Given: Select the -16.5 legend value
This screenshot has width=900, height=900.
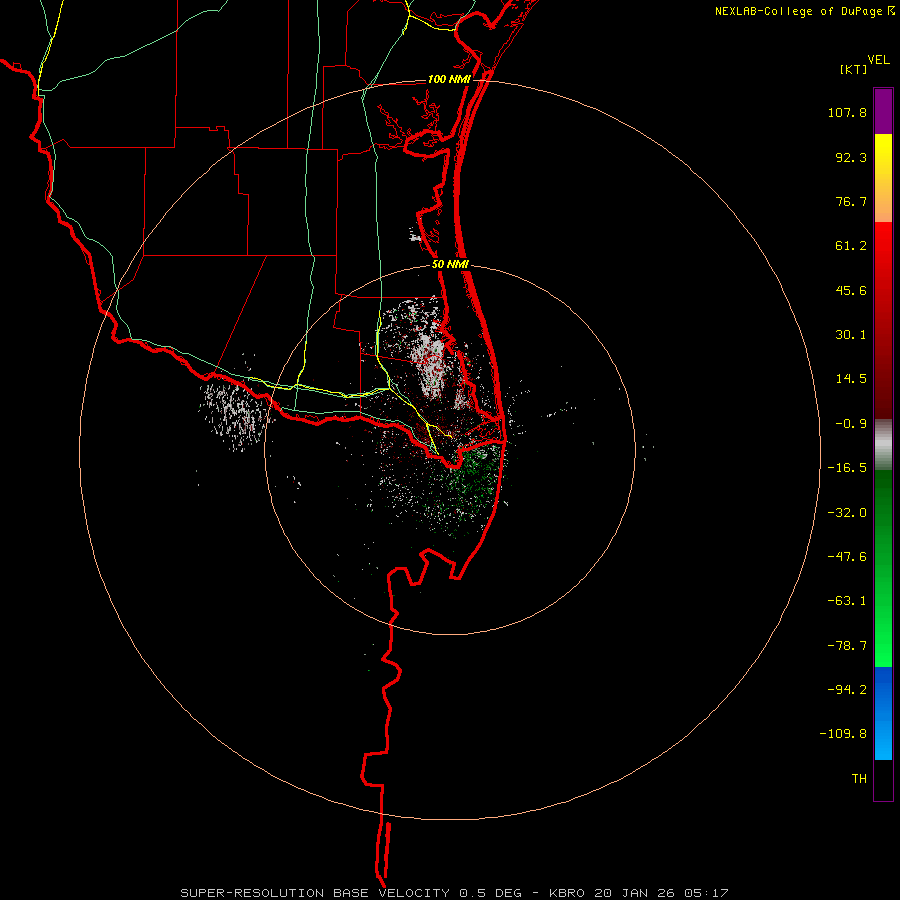Looking at the screenshot, I should pos(847,468).
